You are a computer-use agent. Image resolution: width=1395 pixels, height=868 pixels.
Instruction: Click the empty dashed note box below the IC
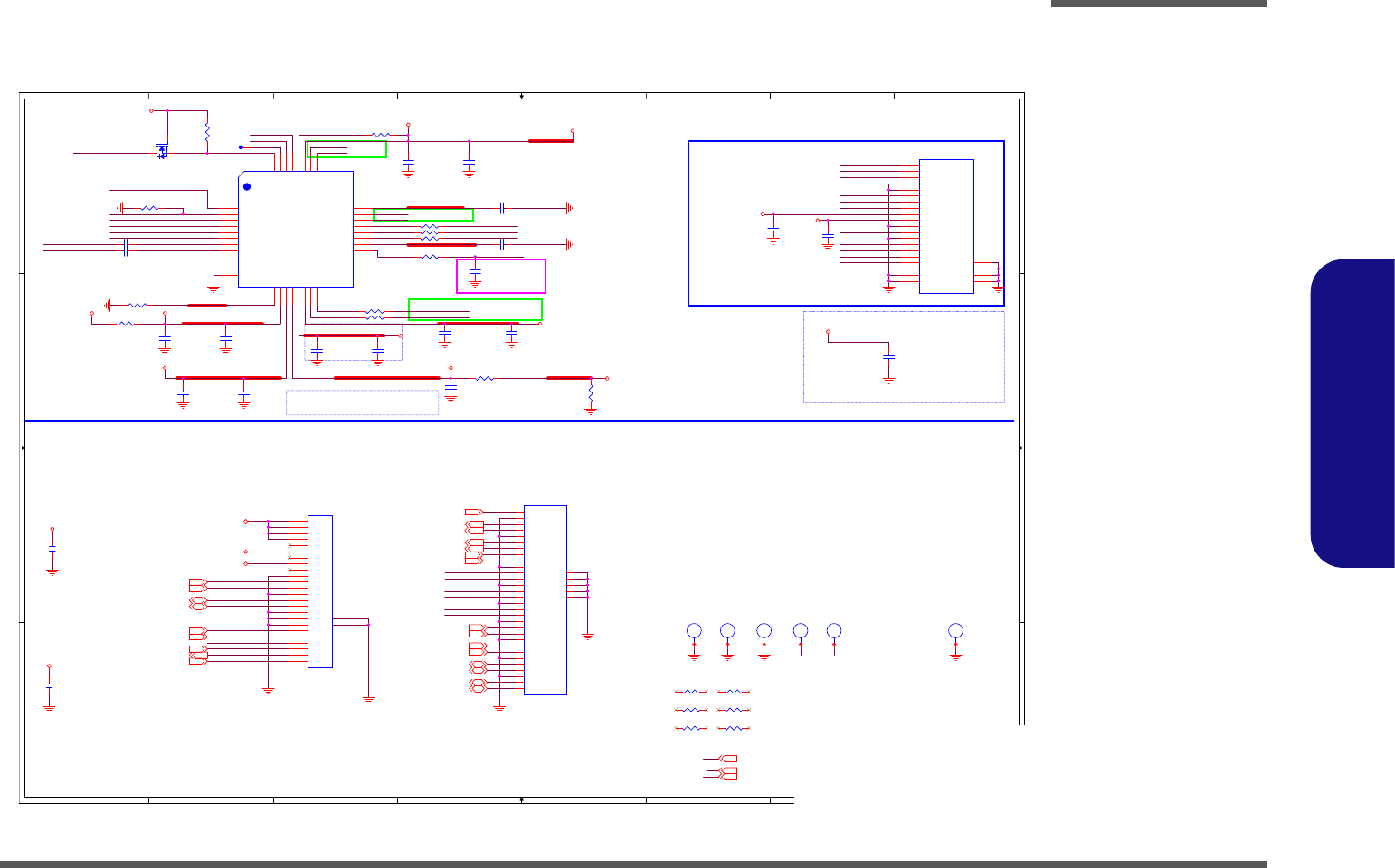pyautogui.click(x=363, y=402)
